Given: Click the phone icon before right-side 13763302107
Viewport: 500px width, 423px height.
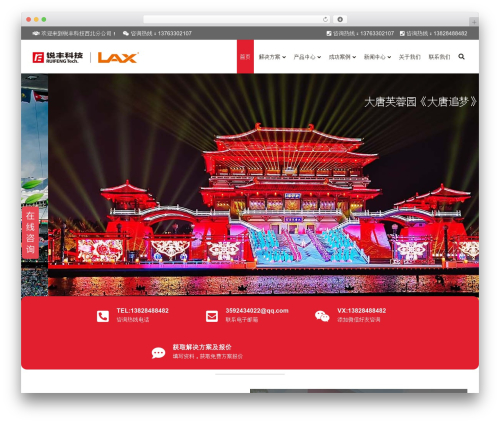Looking at the screenshot, I should click(x=329, y=33).
